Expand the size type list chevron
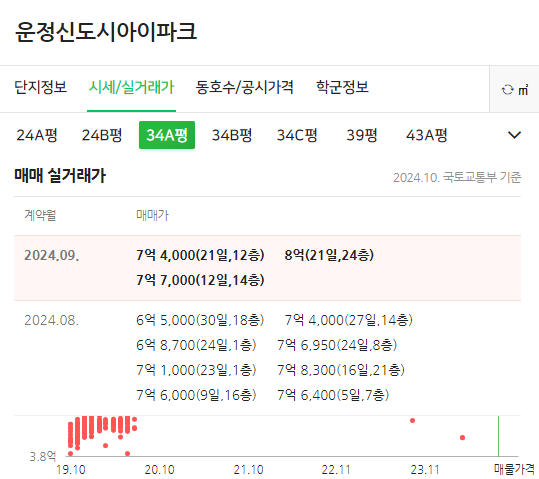Screen dimensions: 539x479 (x=514, y=135)
